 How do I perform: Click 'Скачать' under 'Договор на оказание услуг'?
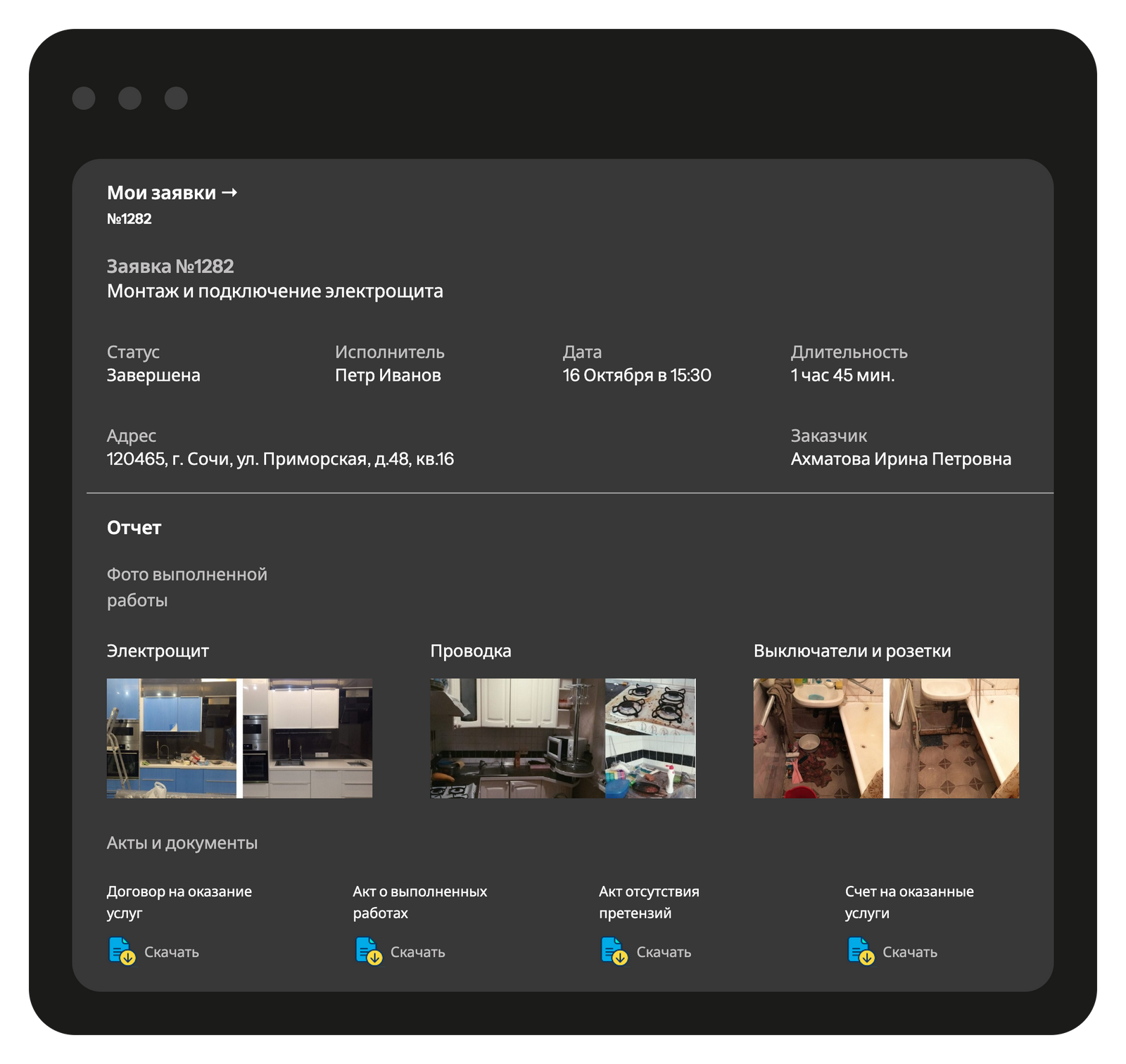172,952
